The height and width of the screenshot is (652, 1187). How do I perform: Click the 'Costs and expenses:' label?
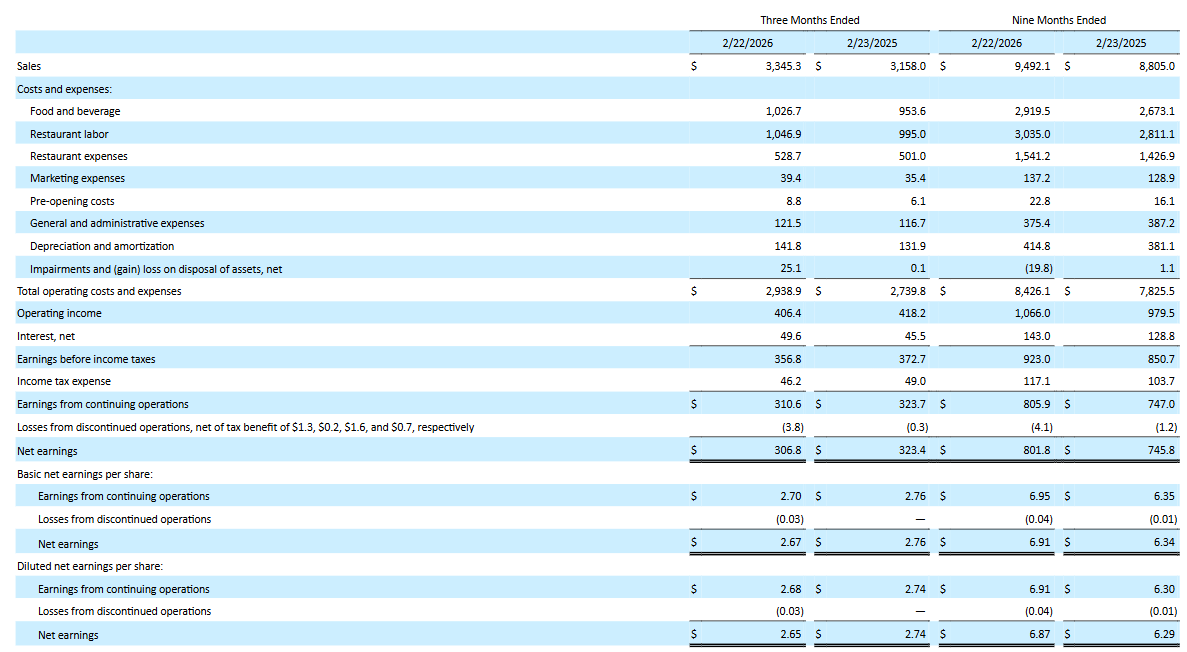64,89
